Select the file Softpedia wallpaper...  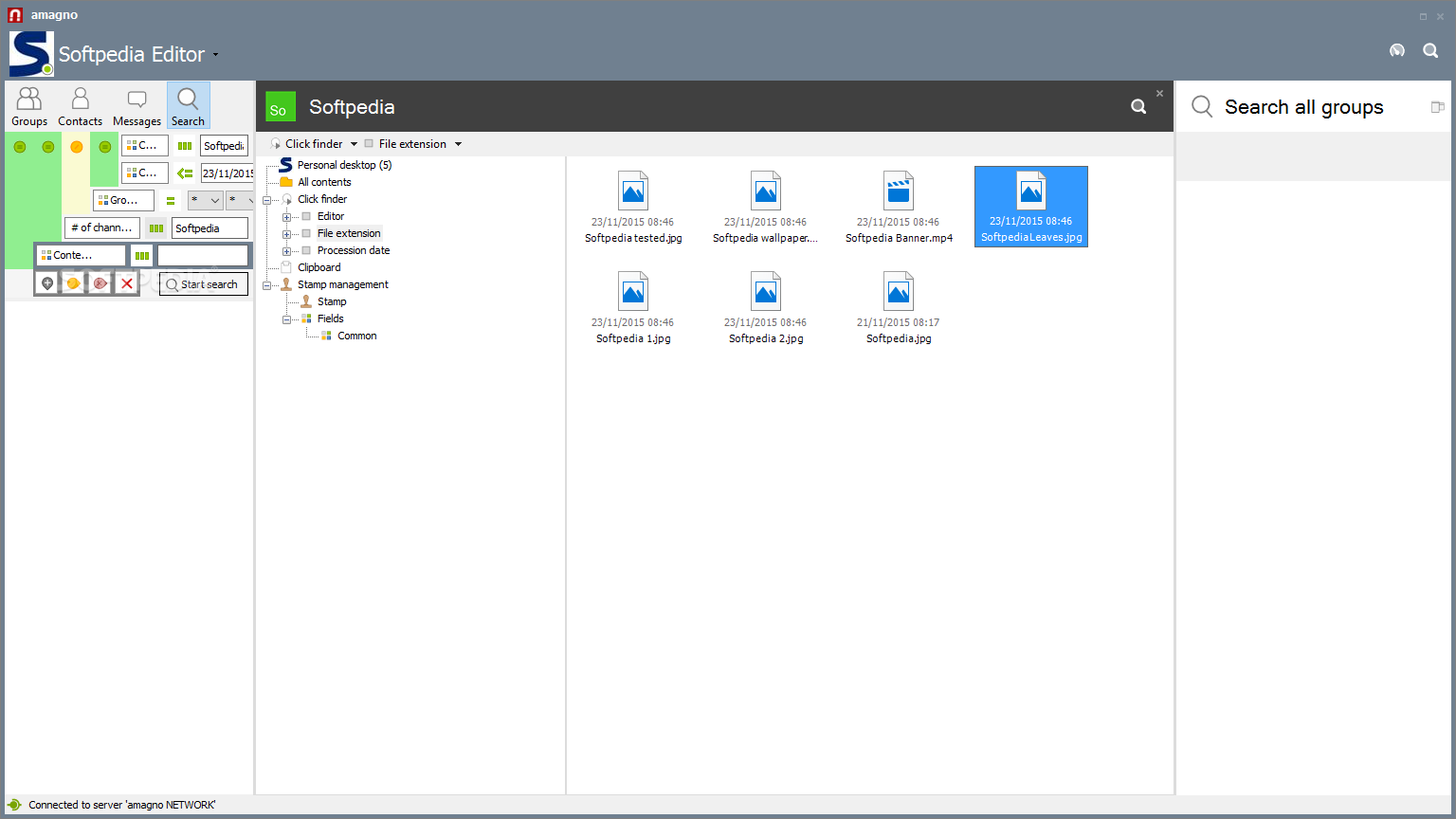(765, 207)
